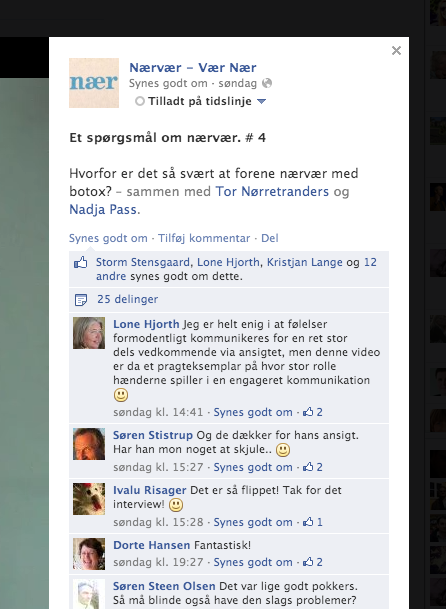Like the post via Synes godt om

[108, 238]
